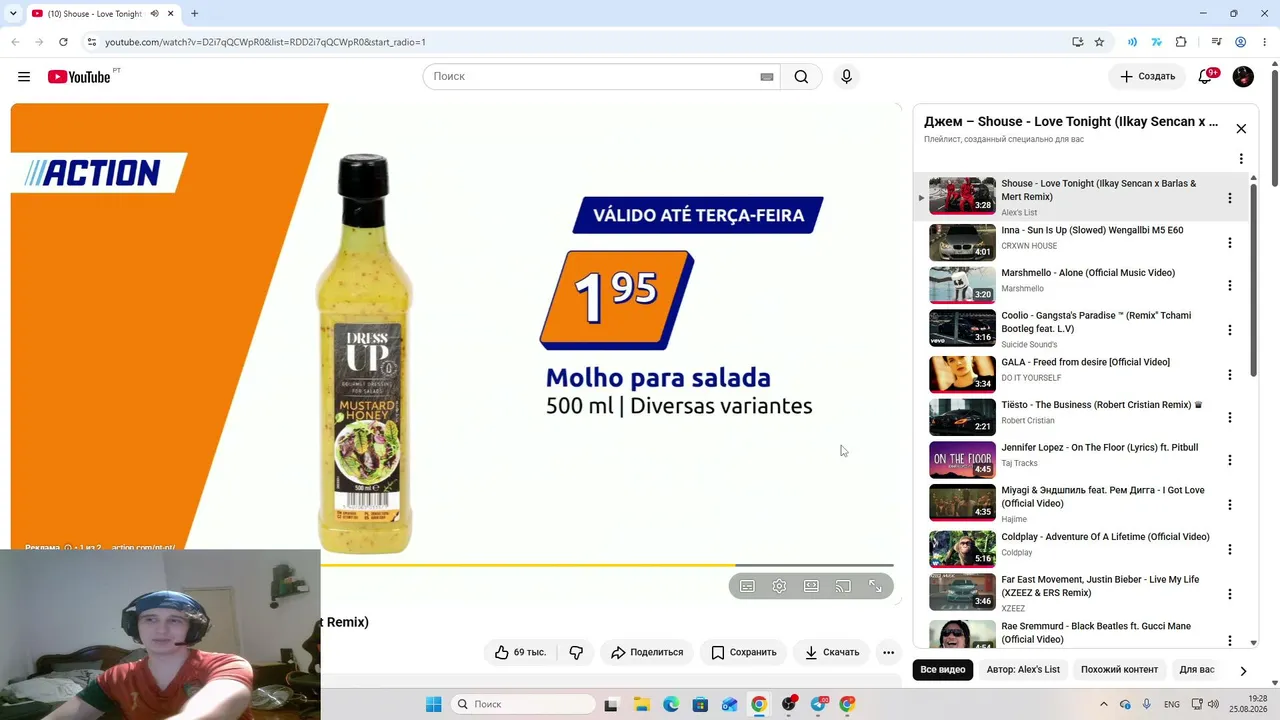Image resolution: width=1280 pixels, height=720 pixels.
Task: Select the Все видео chip
Action: (x=943, y=670)
